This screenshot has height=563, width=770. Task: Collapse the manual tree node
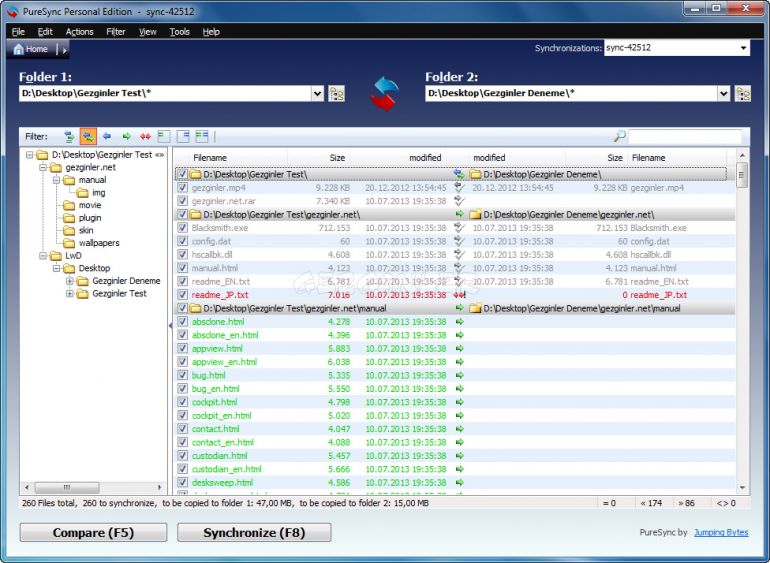56,180
